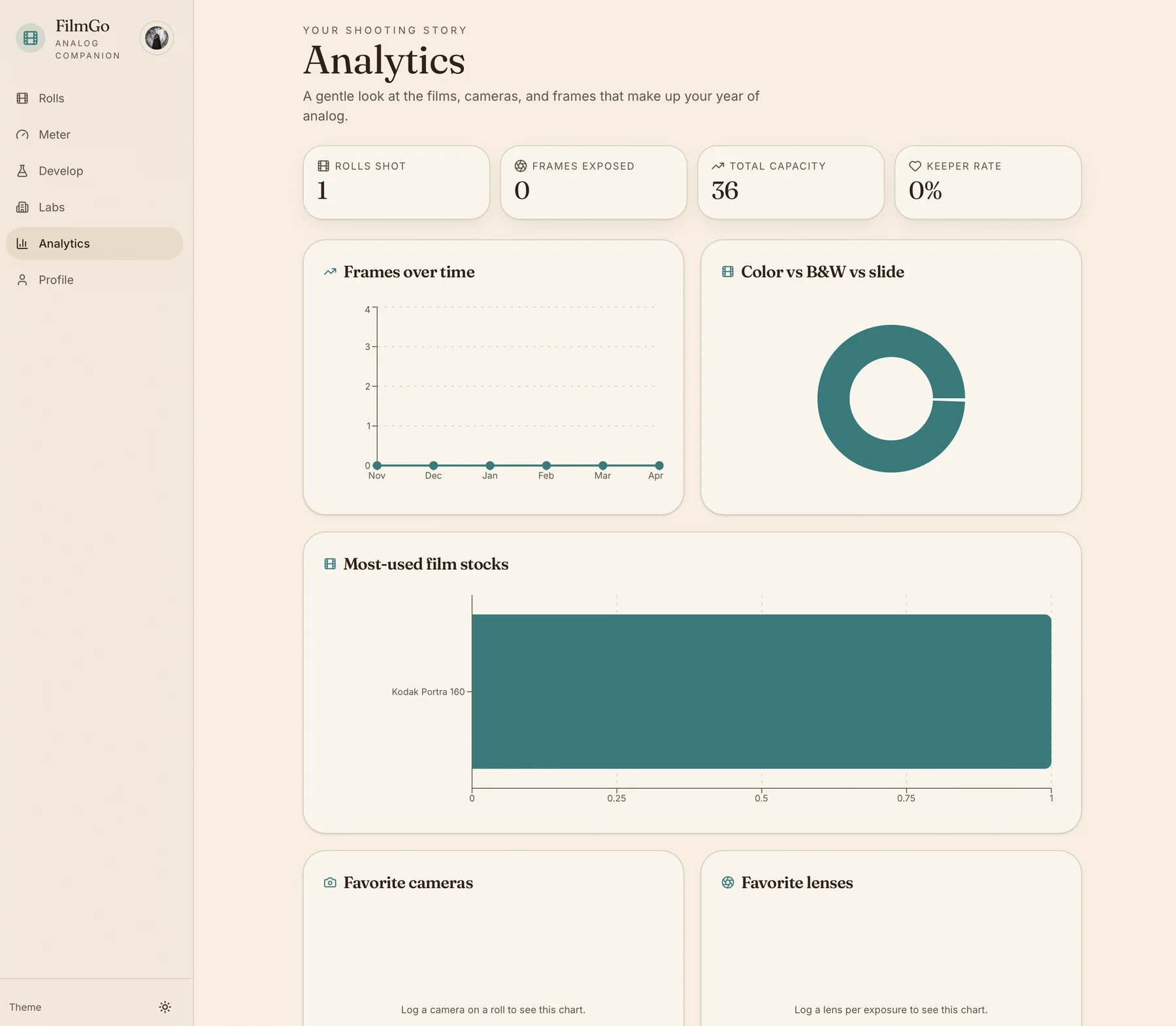Open the Labs section
This screenshot has width=1176, height=1026.
pos(95,207)
